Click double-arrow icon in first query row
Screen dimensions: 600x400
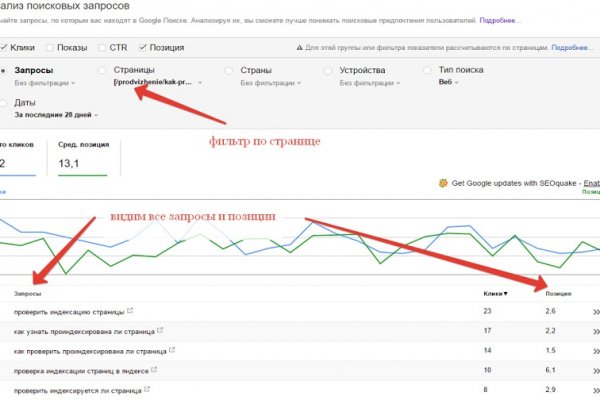point(595,312)
